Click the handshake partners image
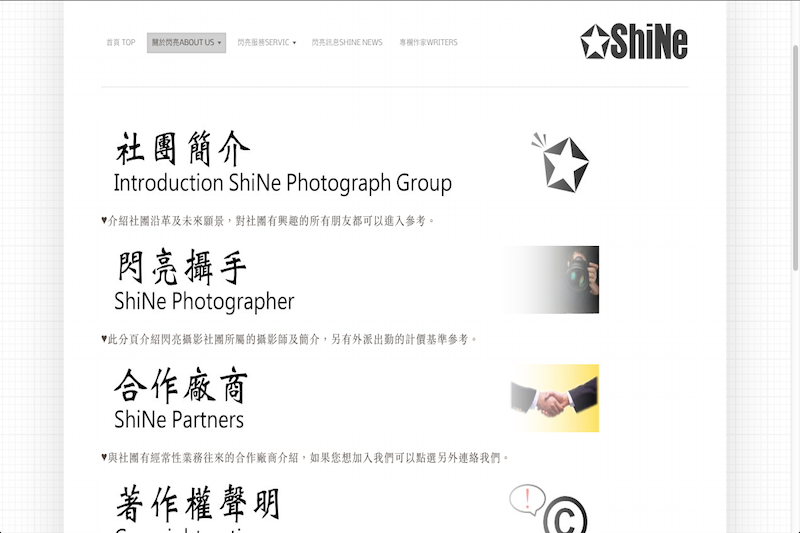Viewport: 800px width, 533px height. [x=554, y=398]
